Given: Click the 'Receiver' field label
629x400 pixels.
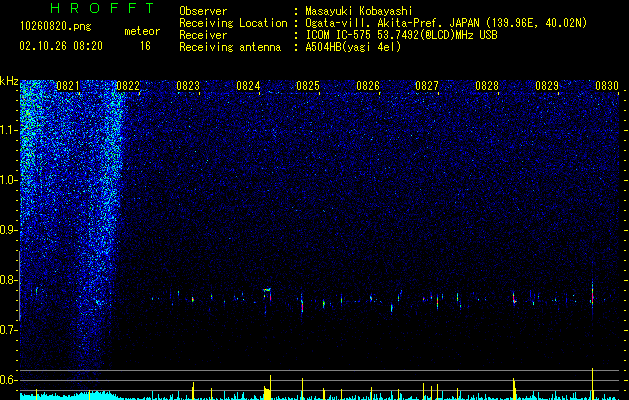Looking at the screenshot, I should point(203,35).
